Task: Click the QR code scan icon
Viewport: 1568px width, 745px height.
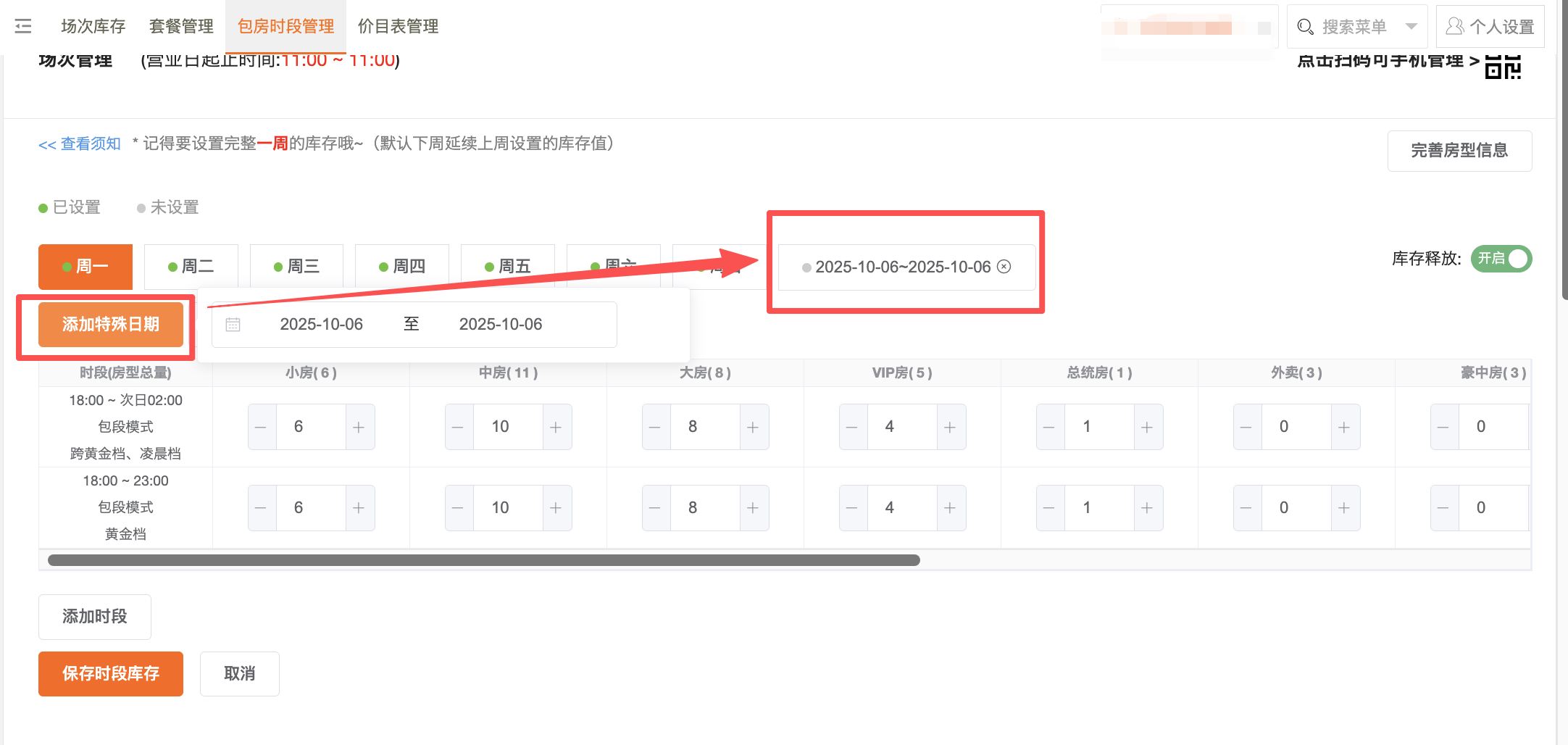Action: tap(1502, 67)
